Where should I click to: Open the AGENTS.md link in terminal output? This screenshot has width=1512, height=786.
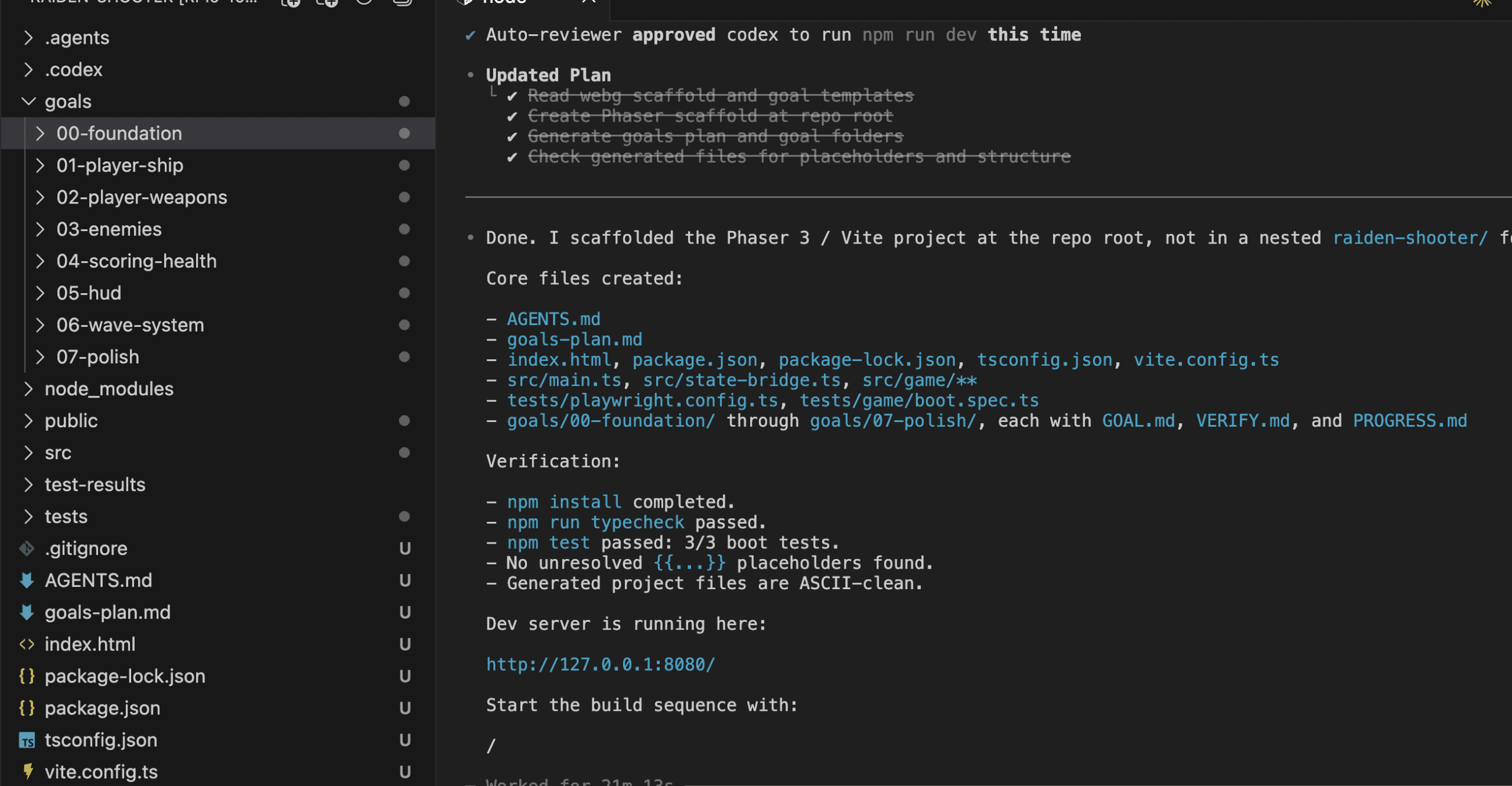[x=553, y=319]
